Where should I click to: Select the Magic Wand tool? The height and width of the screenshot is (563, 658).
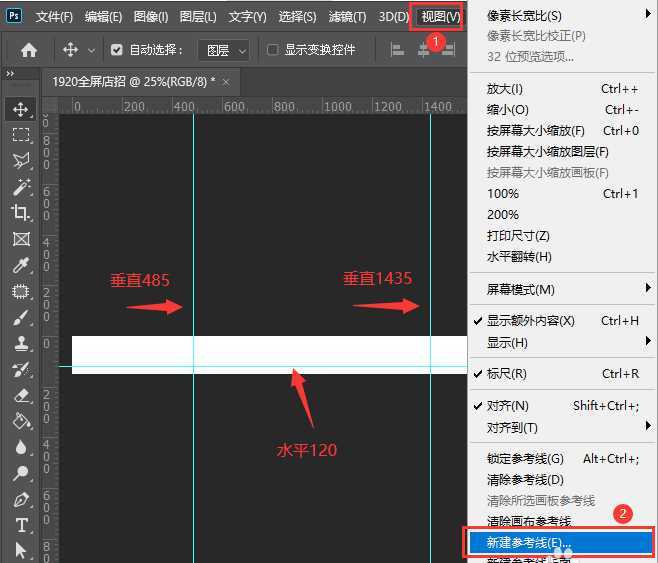point(21,187)
